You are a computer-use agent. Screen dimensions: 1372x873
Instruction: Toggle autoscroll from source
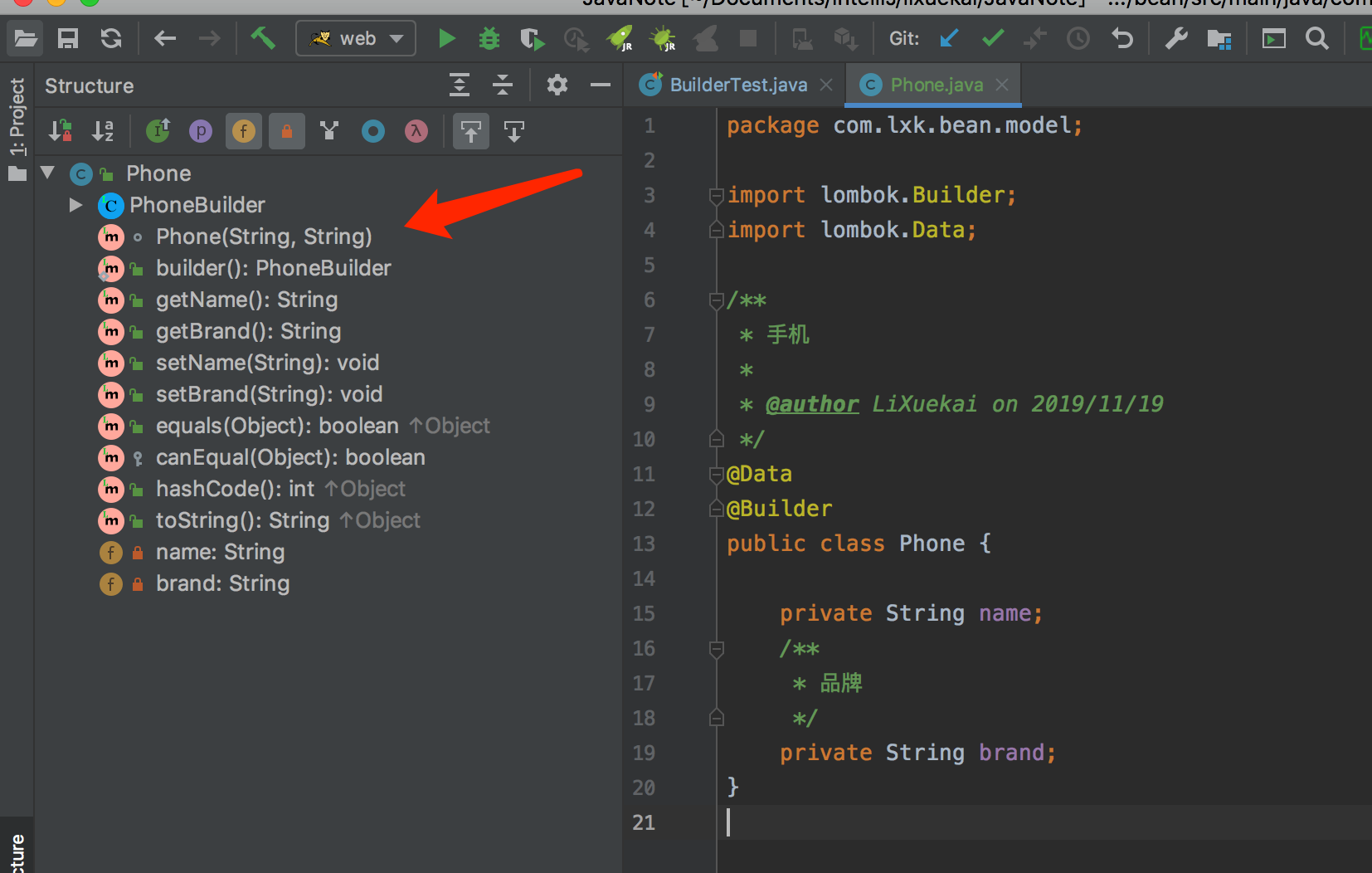pos(514,131)
